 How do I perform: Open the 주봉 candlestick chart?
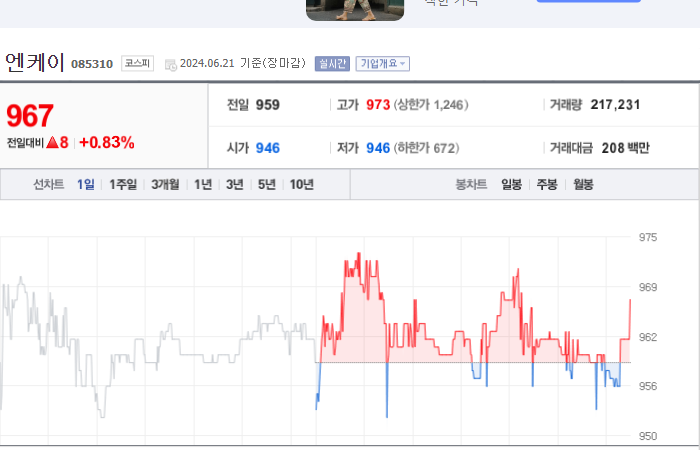(547, 184)
